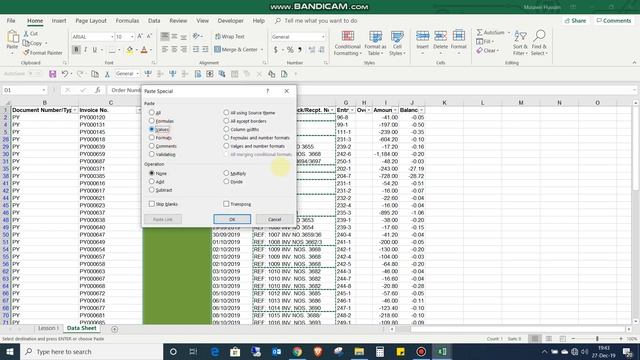Open the number format General dropdown
The height and width of the screenshot is (360, 640).
[323, 37]
